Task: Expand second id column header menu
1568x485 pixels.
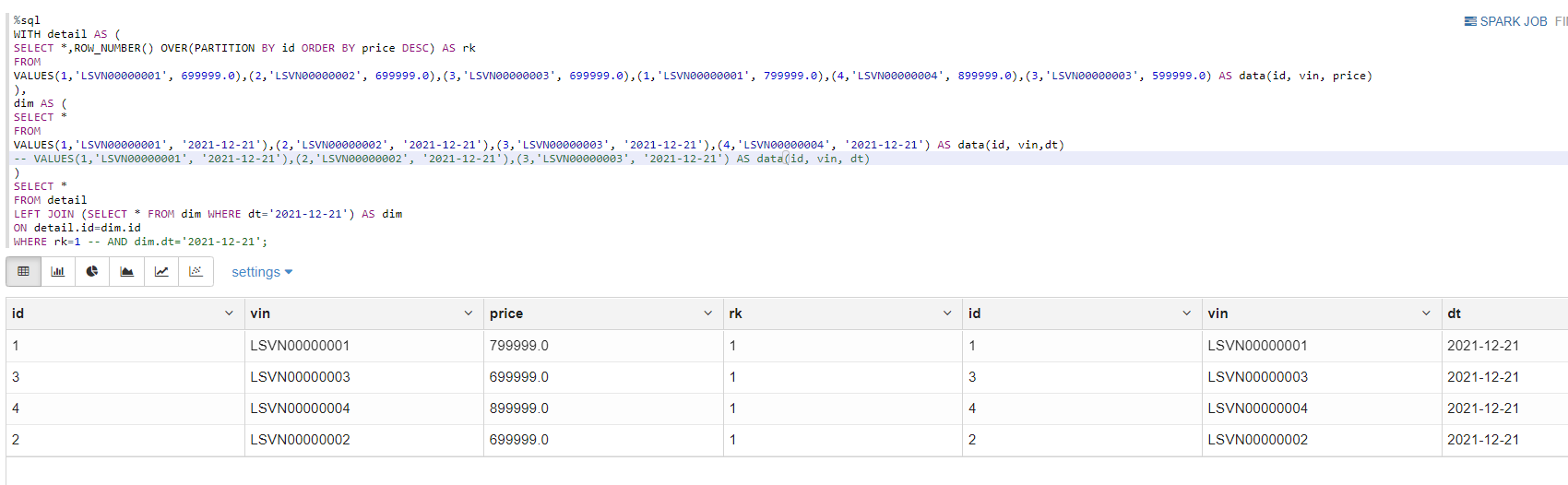Action: click(x=1187, y=313)
